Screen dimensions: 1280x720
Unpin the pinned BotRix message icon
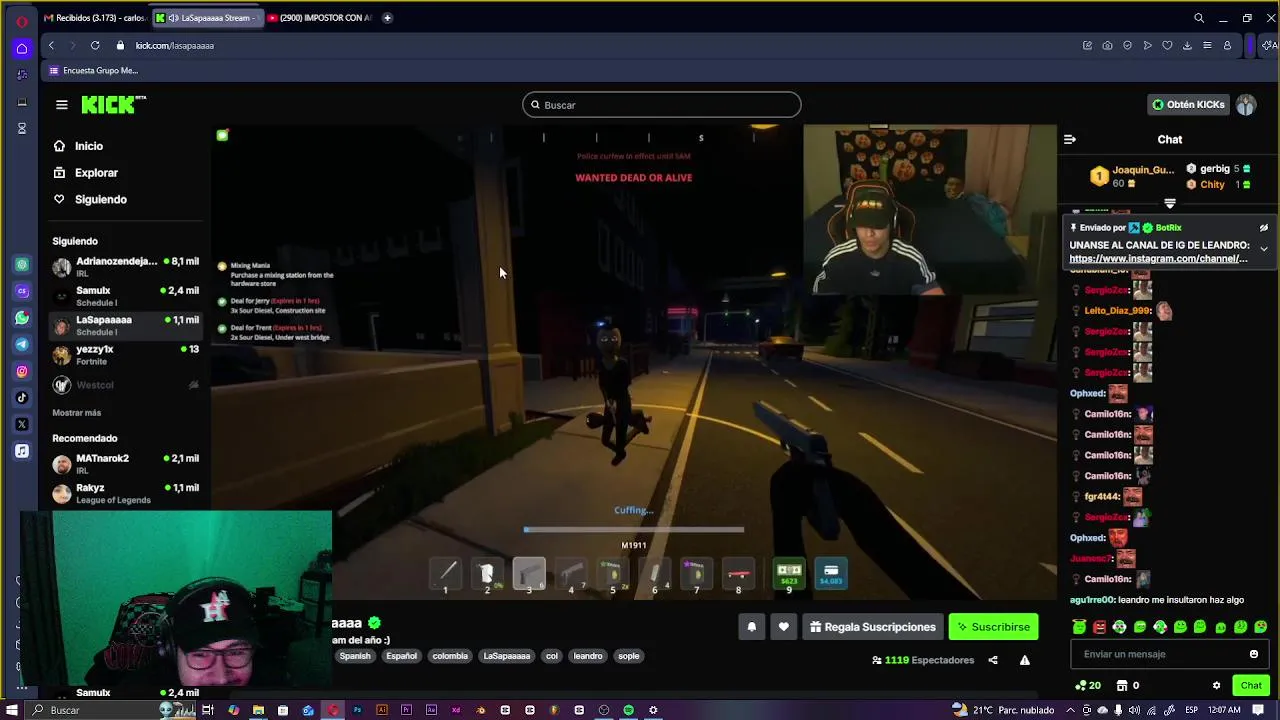click(x=1264, y=228)
